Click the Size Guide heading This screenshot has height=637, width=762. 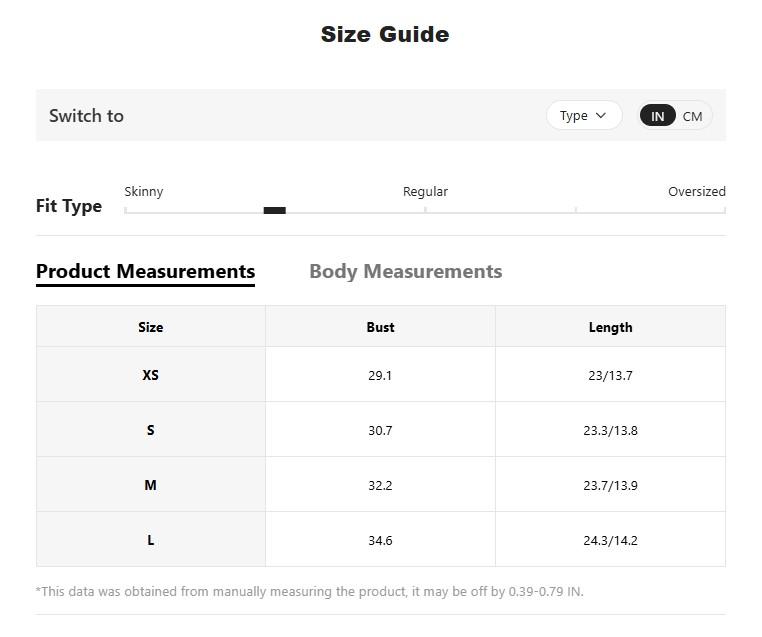click(384, 34)
